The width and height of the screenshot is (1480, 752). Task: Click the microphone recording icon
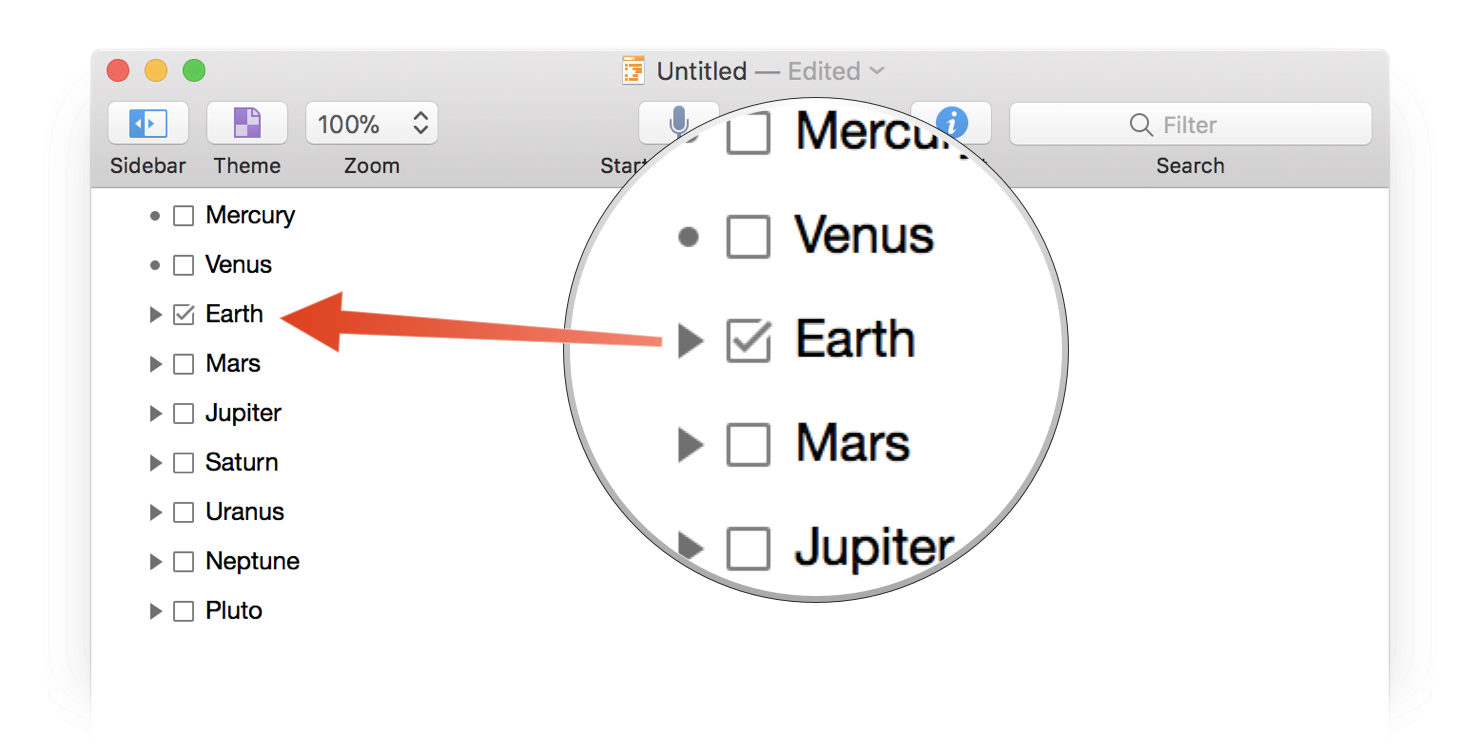[678, 123]
